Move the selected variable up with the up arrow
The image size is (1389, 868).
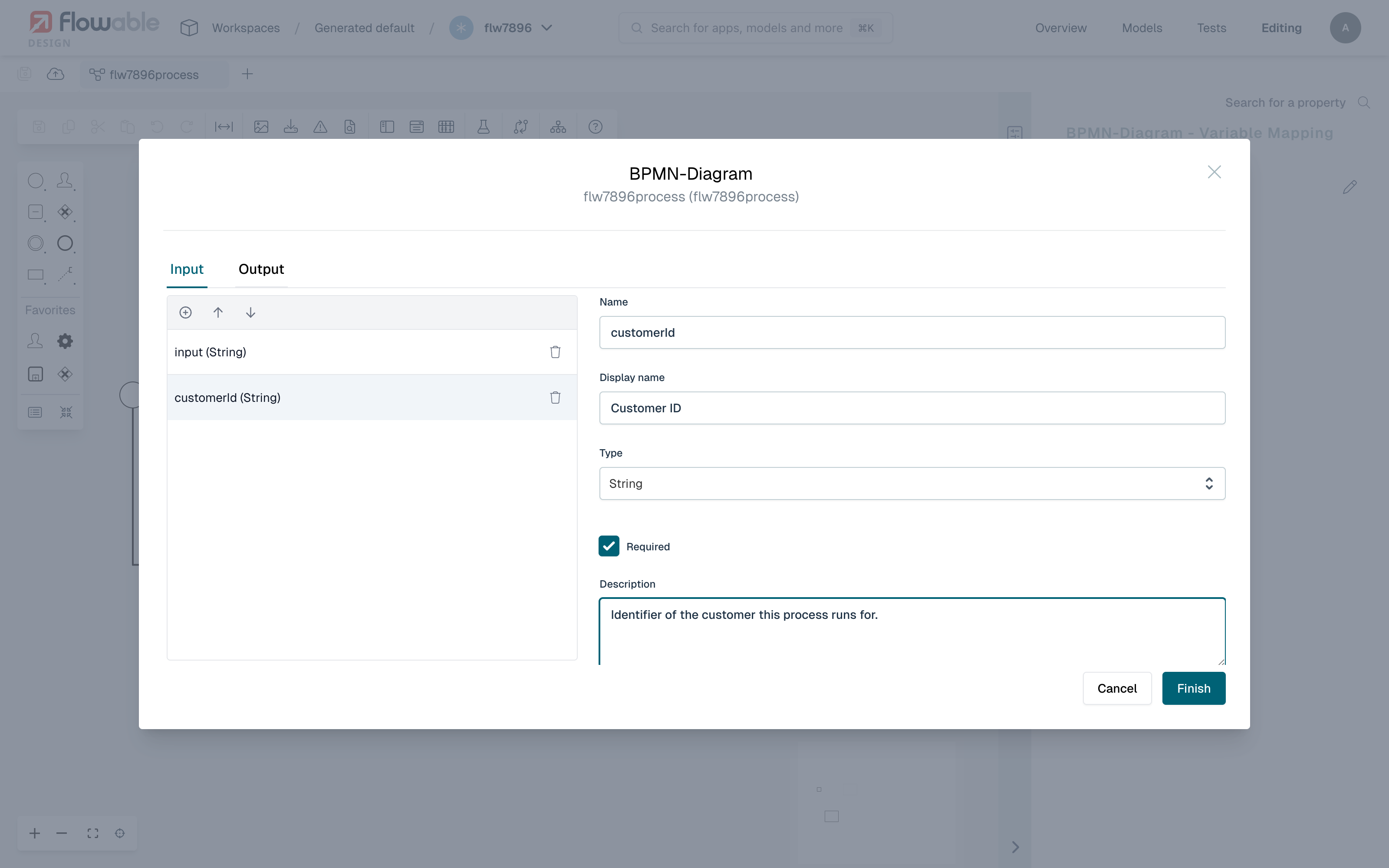pos(218,312)
